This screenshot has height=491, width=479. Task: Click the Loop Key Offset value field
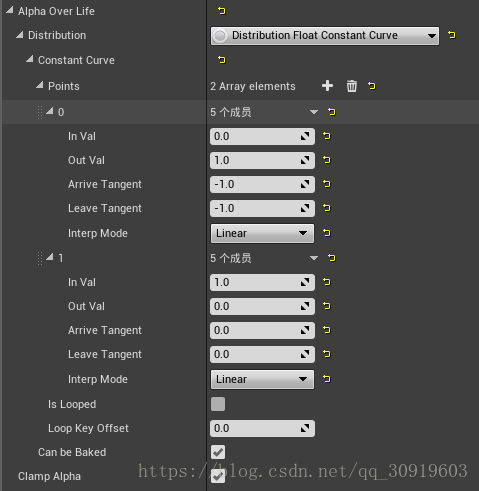tap(262, 428)
